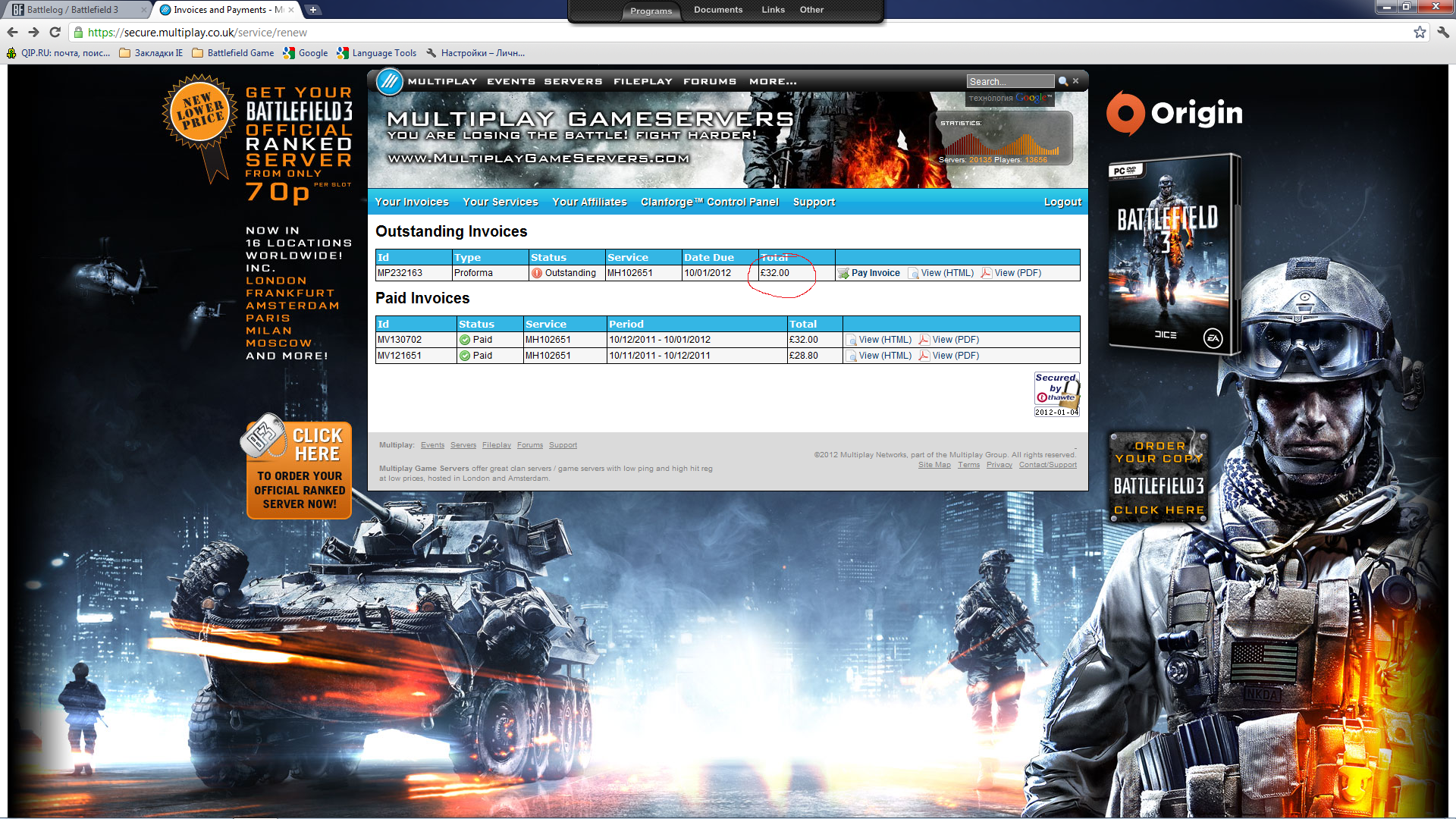This screenshot has height=819, width=1456.
Task: Click PDF icon for MP232163
Action: click(x=986, y=273)
